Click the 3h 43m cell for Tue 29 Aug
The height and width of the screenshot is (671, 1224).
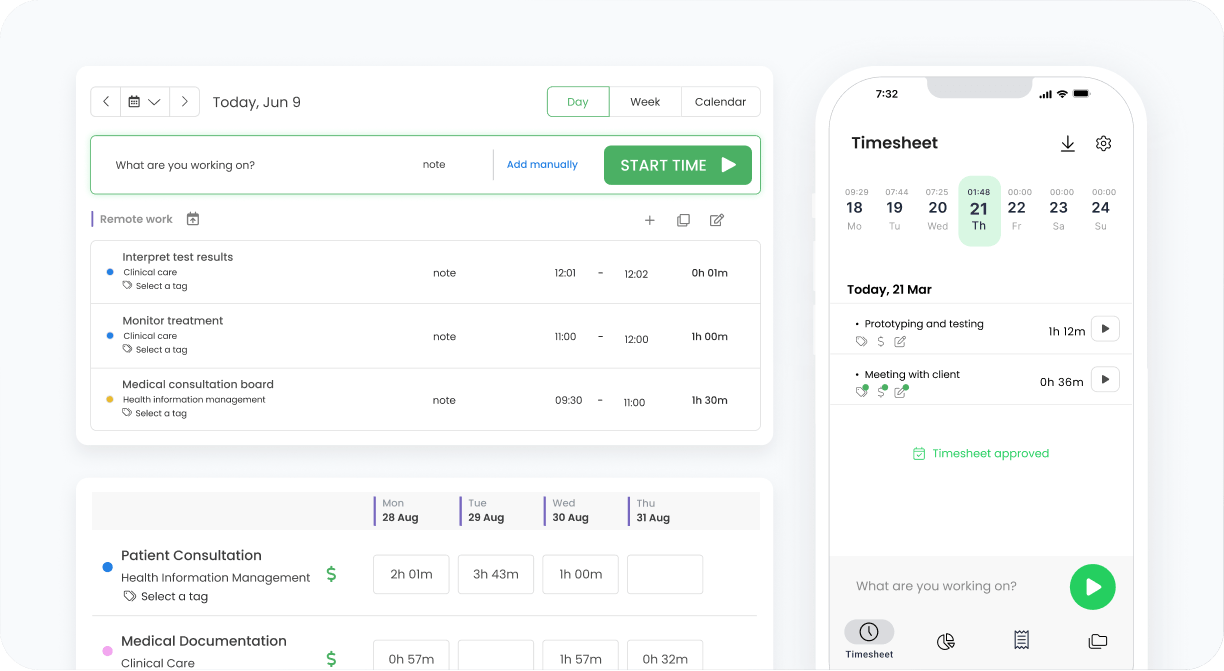[x=496, y=574]
